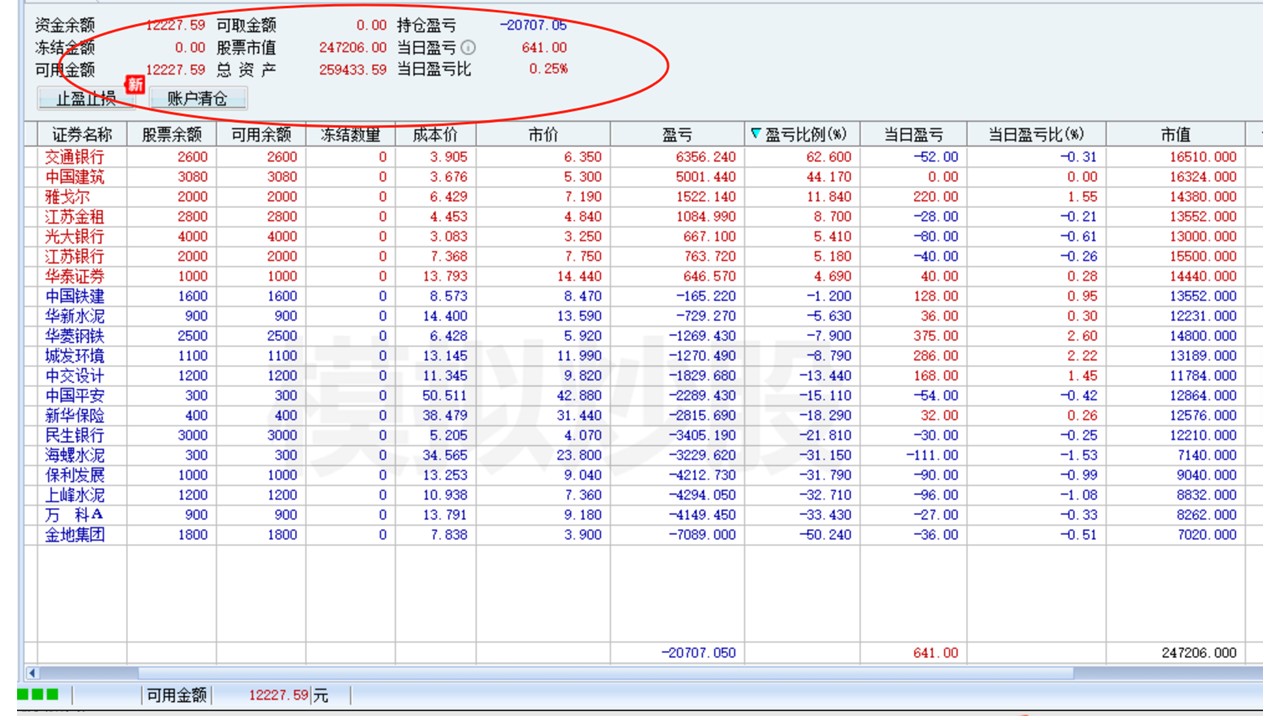1280x720 pixels.
Task: Click the horizontal scrollbar thumb under the table
Action: click(x=605, y=673)
